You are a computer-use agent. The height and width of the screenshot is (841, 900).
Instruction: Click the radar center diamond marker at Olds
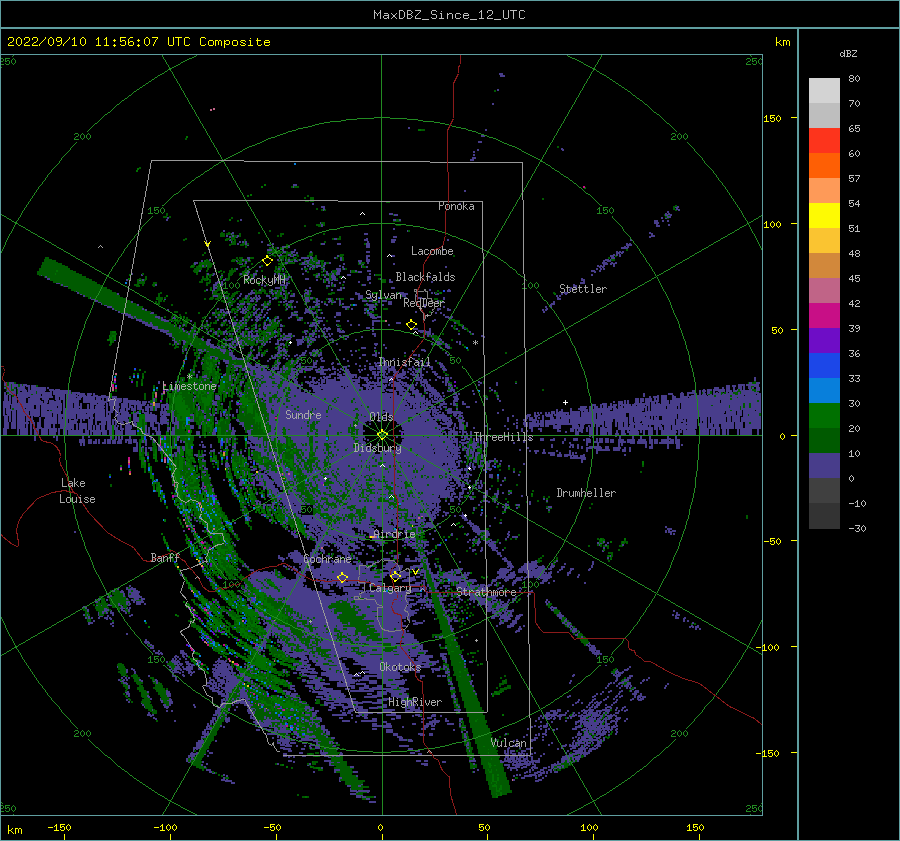pos(382,435)
